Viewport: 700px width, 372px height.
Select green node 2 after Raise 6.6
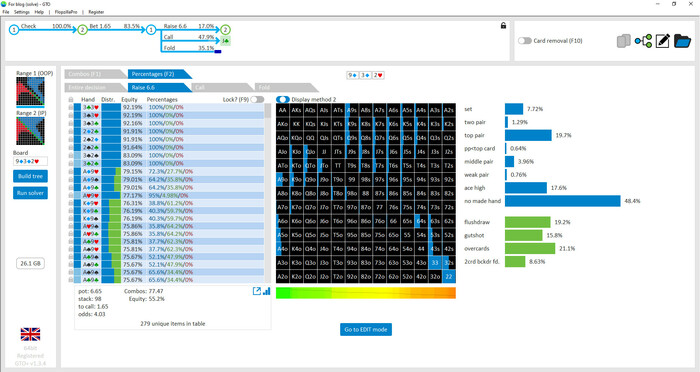(x=225, y=30)
